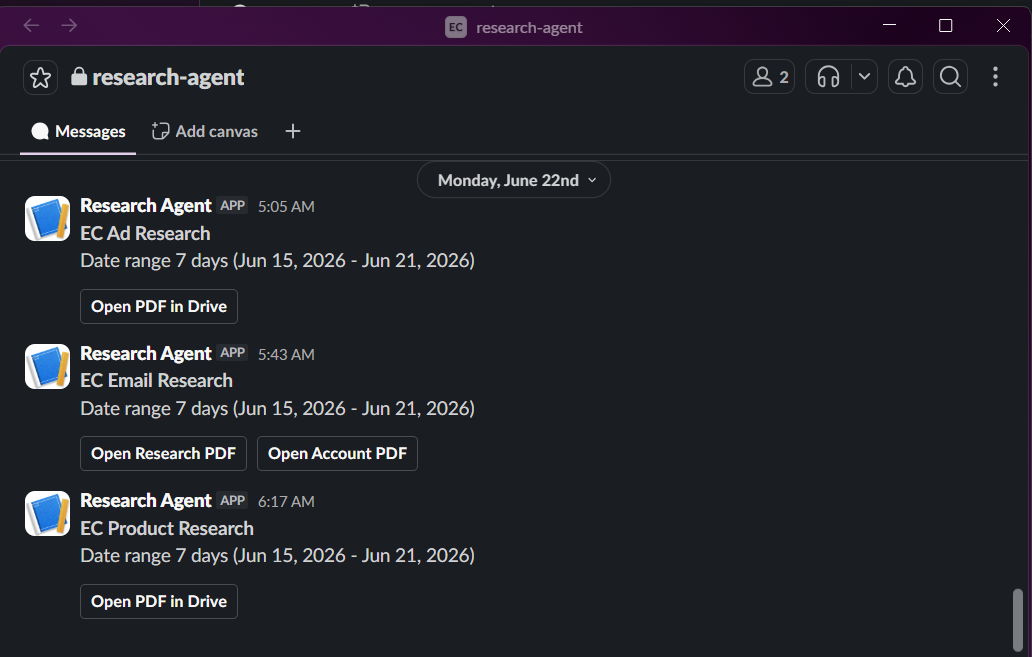
Task: Close the Slack window
Action: pos(1003,26)
